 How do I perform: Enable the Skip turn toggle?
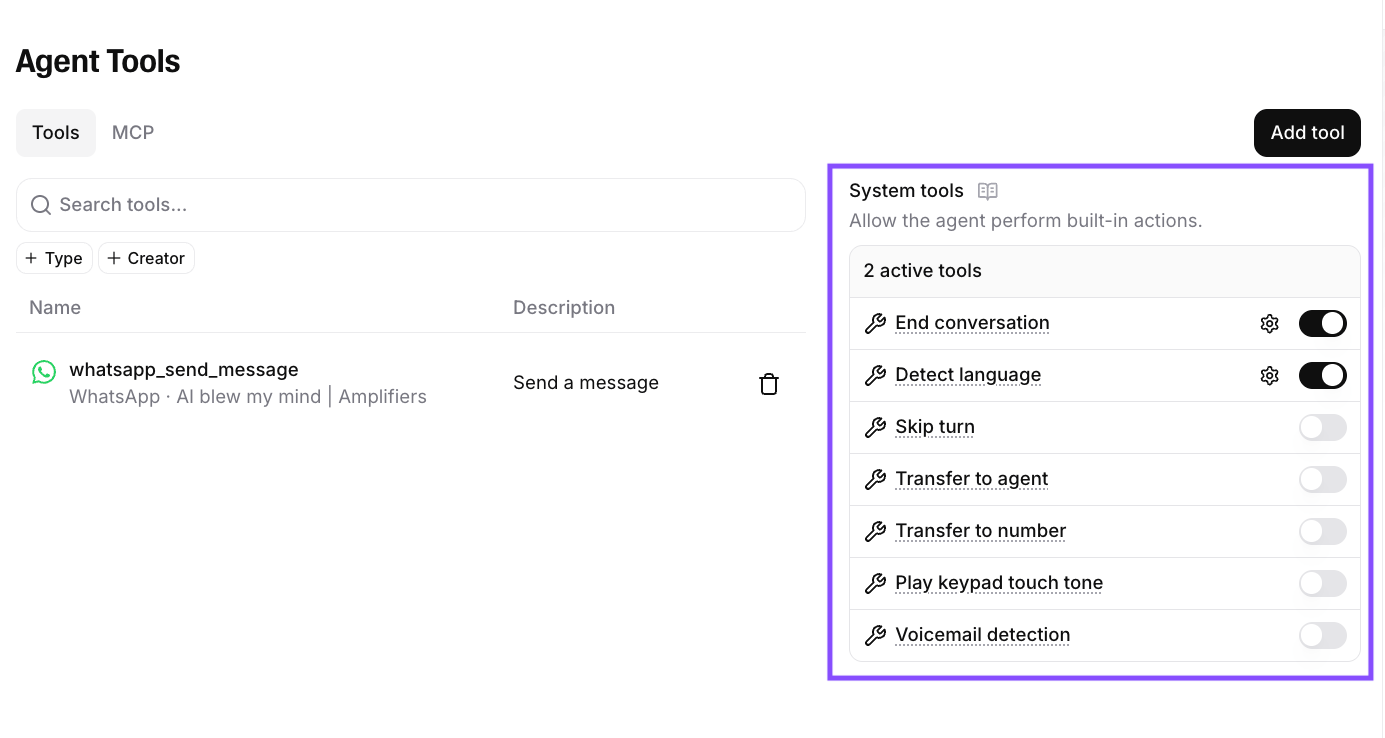(1322, 428)
